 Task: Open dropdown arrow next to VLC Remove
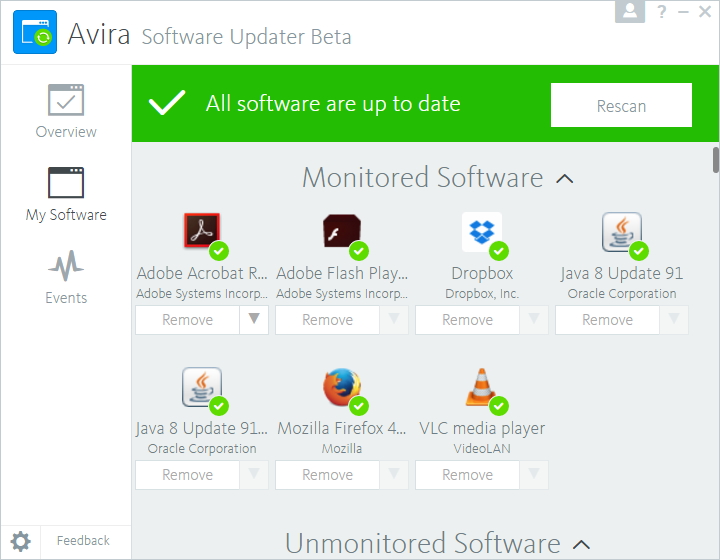534,475
